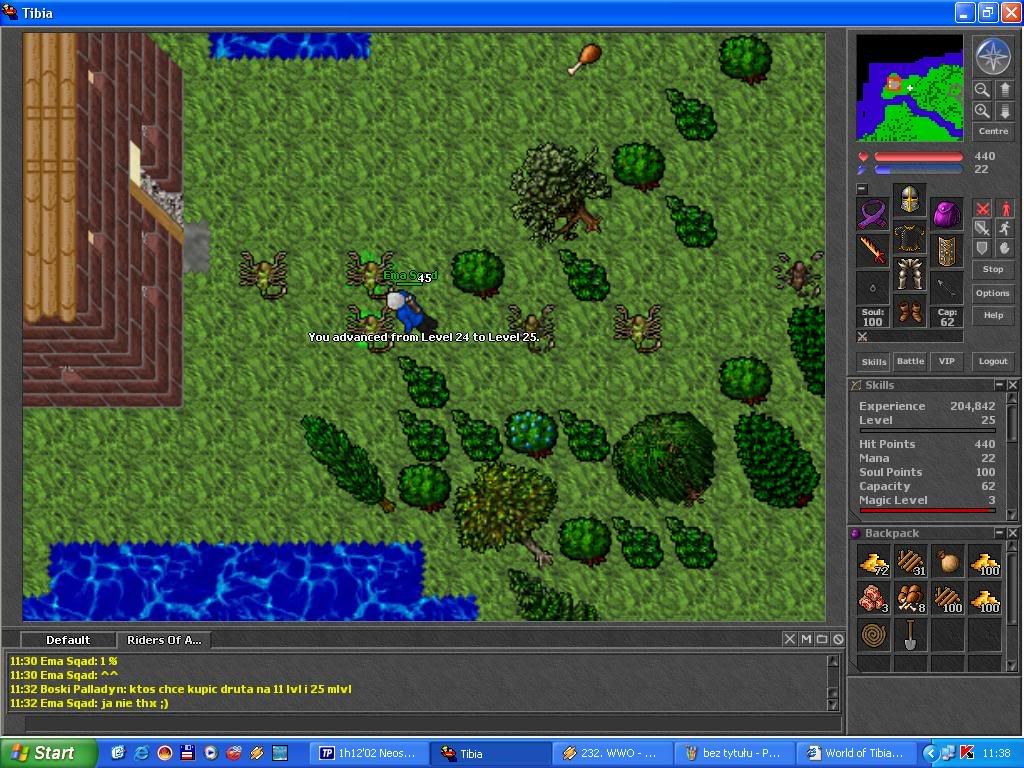Screen dimensions: 1024x768
Task: Select the shovel in the backpack
Action: click(910, 635)
